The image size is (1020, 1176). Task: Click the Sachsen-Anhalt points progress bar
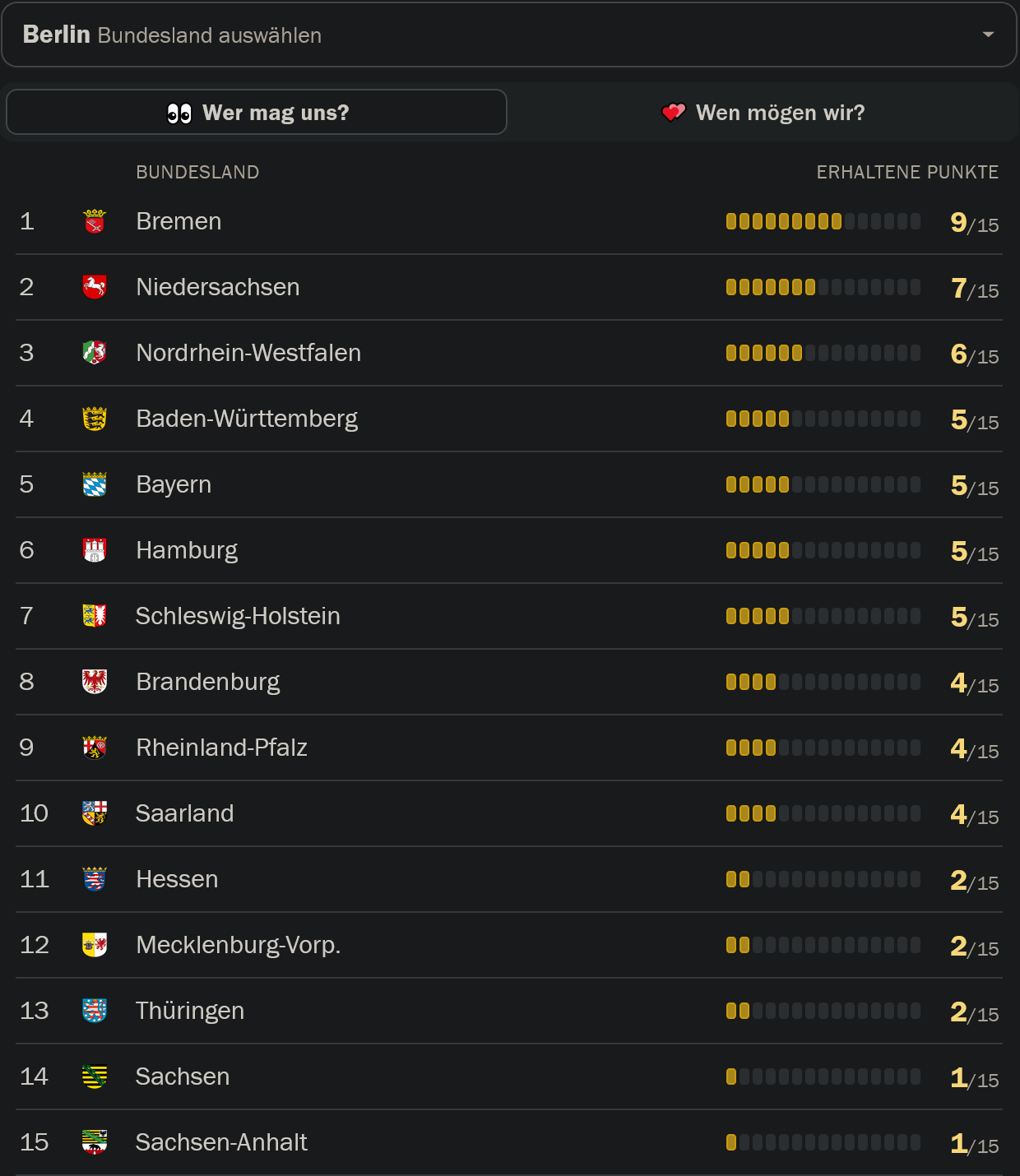(x=823, y=1142)
